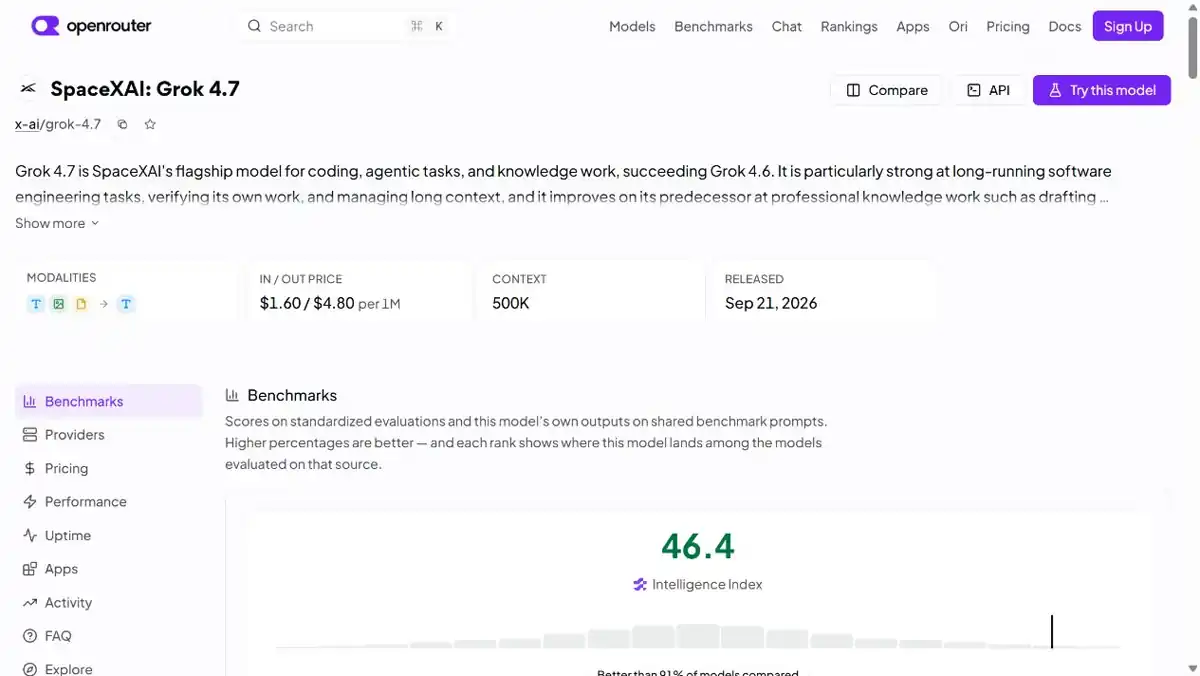This screenshot has width=1200, height=676.
Task: Click the OpenRouter logo icon
Action: 45,26
